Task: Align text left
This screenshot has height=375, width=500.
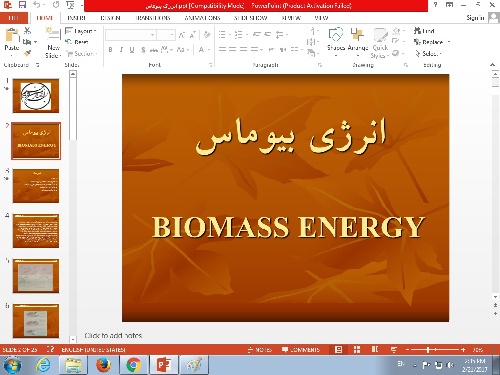Action: pos(222,49)
